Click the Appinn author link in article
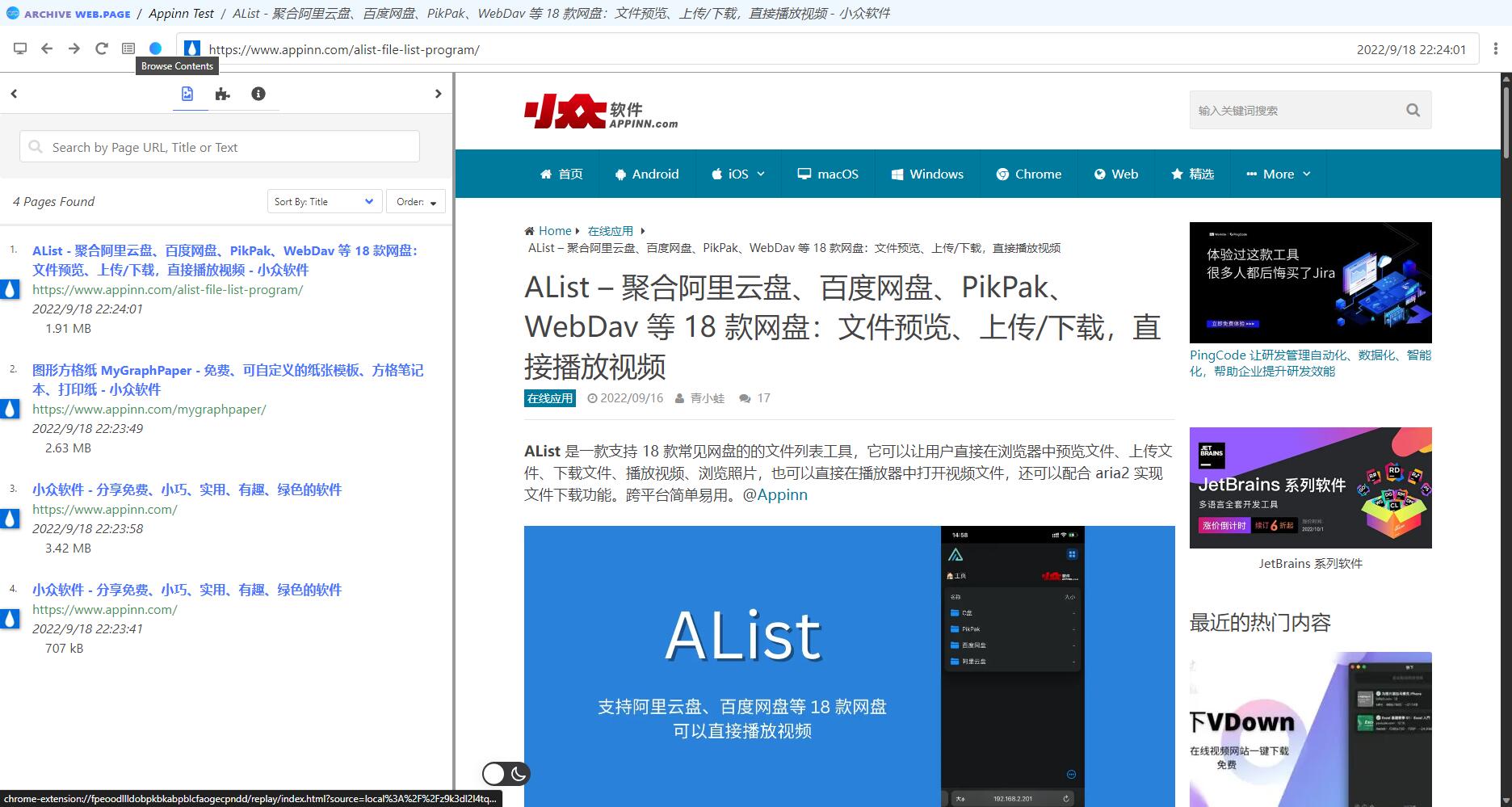1512x807 pixels. pyautogui.click(x=775, y=495)
